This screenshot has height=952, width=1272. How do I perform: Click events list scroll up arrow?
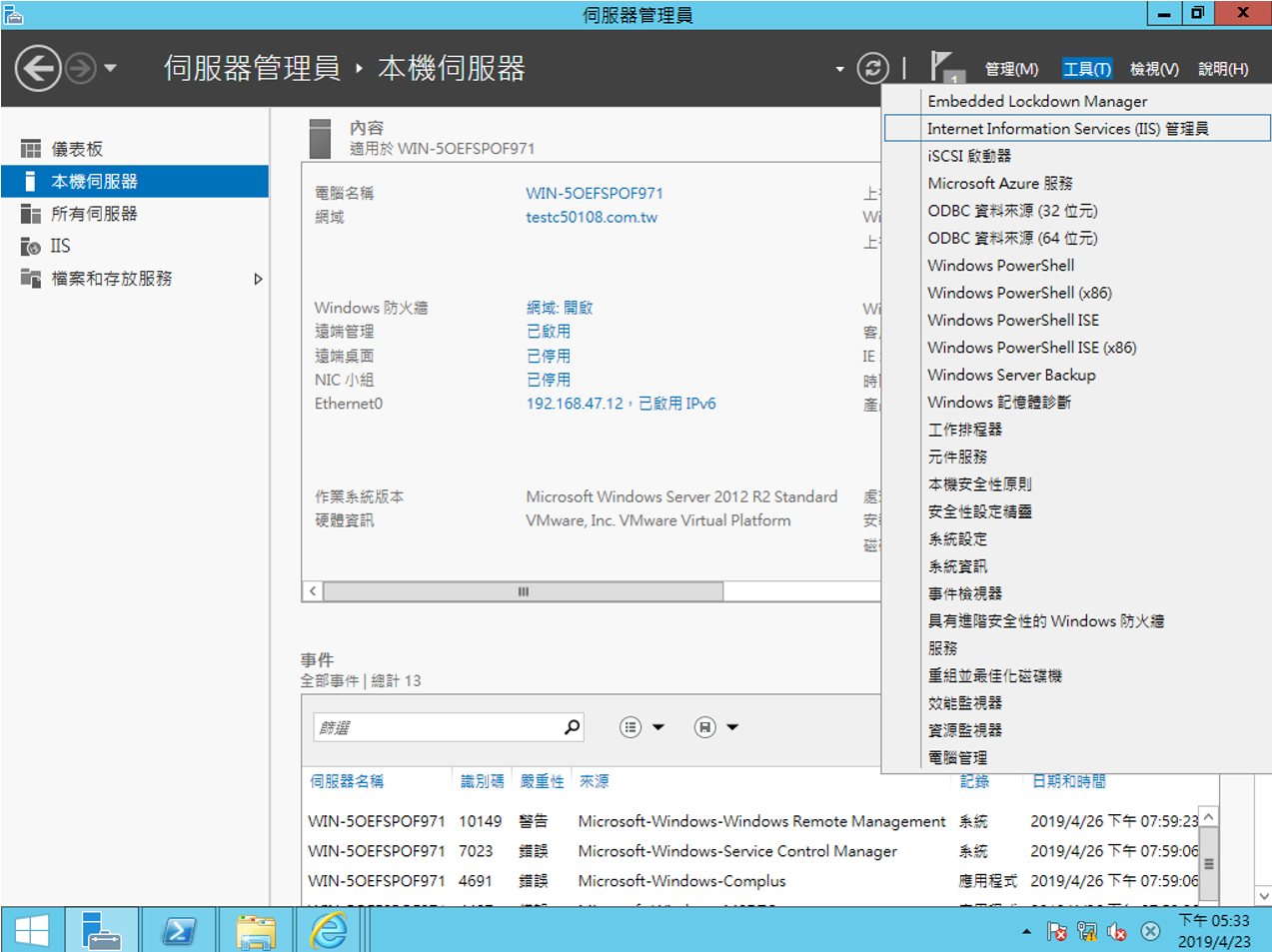(x=1209, y=817)
